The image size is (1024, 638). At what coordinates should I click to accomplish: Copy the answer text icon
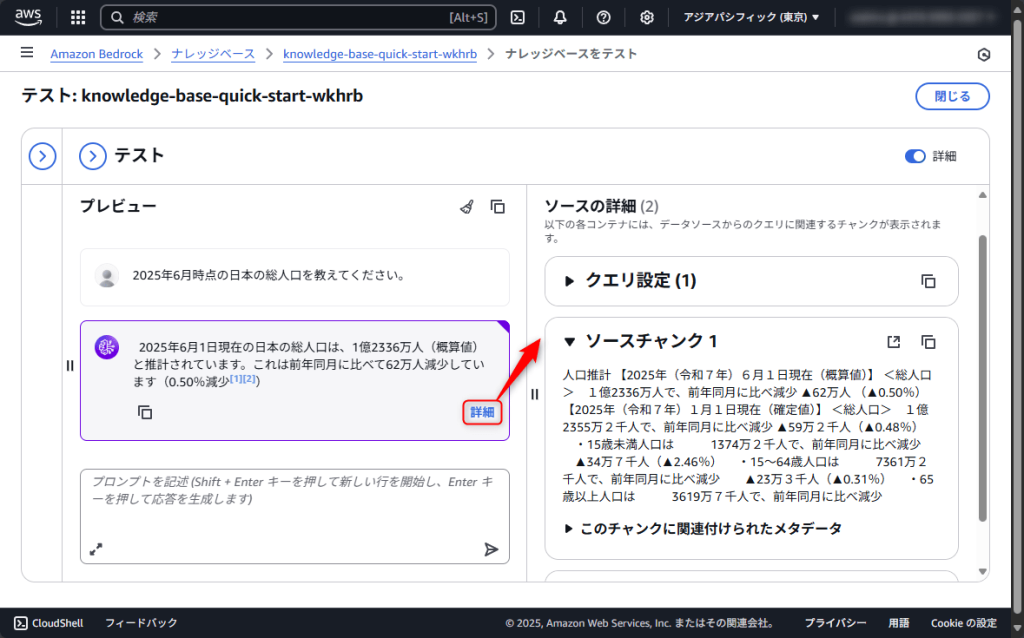pos(145,413)
